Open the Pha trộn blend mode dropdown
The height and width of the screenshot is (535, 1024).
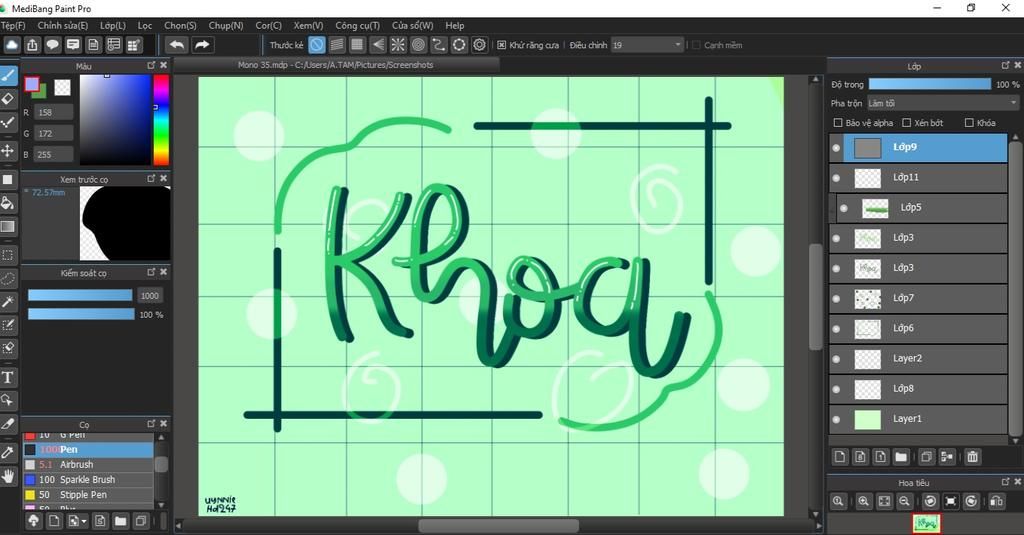tap(942, 103)
